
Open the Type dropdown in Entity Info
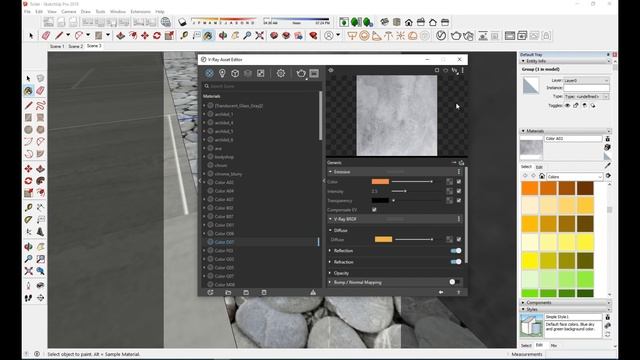586,97
